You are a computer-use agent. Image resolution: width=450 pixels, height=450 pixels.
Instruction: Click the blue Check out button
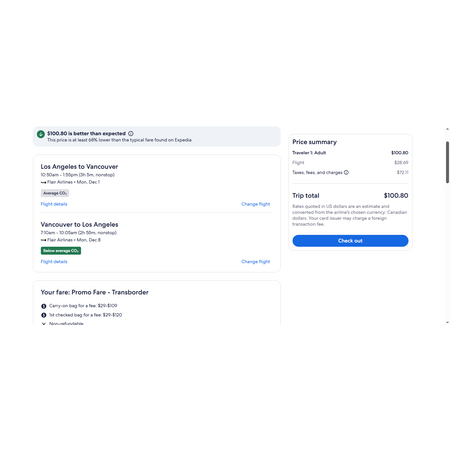tap(350, 241)
